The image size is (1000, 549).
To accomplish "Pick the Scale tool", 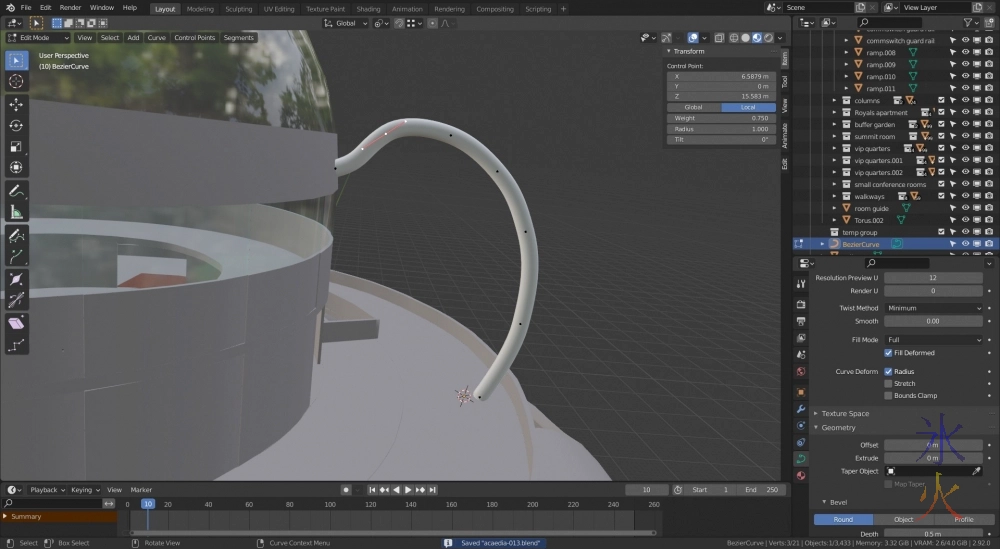I will (x=16, y=146).
